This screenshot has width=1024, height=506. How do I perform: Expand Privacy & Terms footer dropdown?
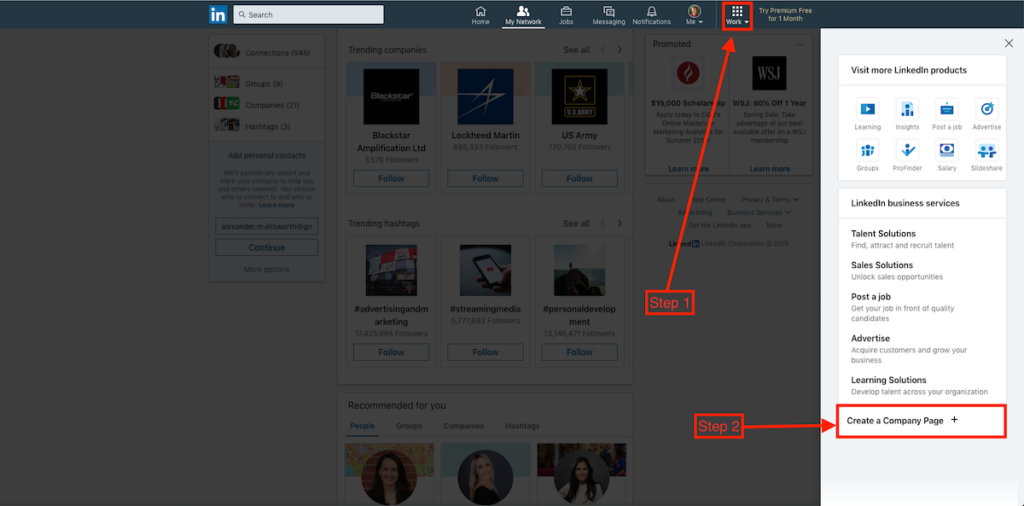(770, 199)
